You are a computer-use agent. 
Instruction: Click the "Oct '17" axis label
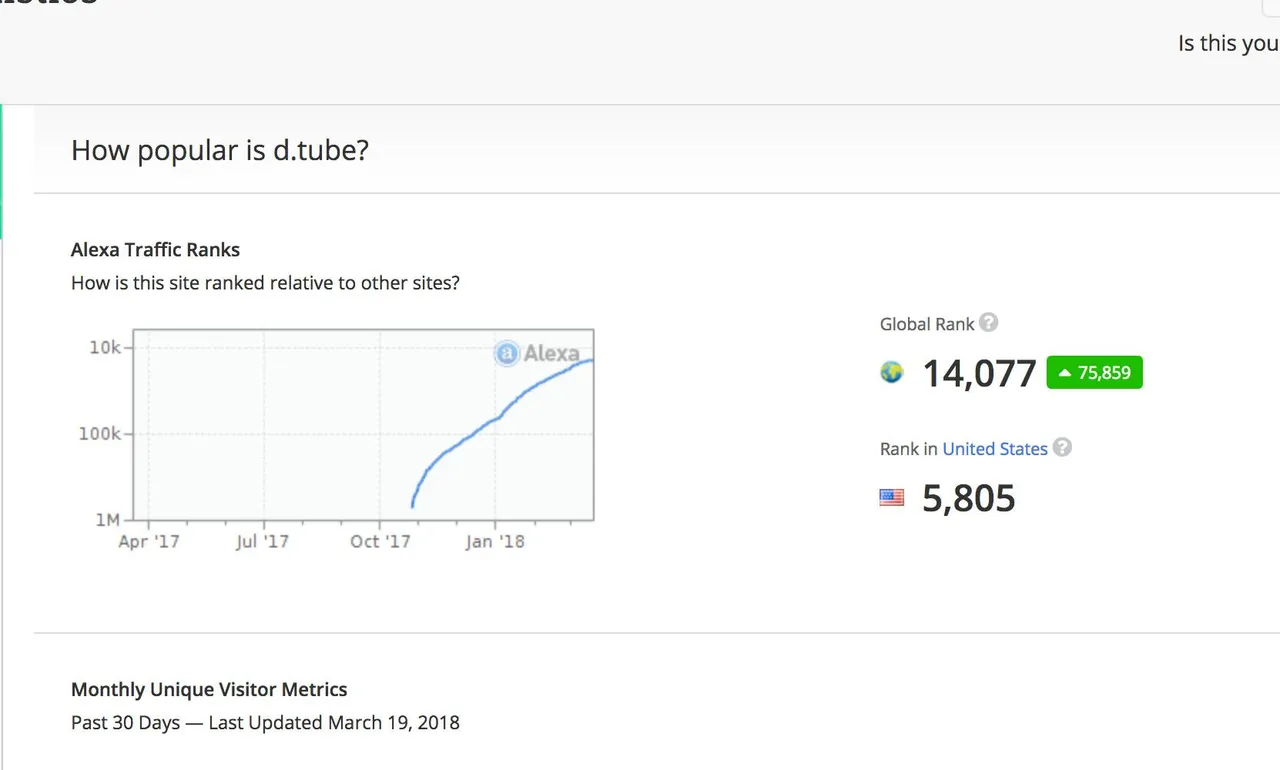click(x=380, y=541)
